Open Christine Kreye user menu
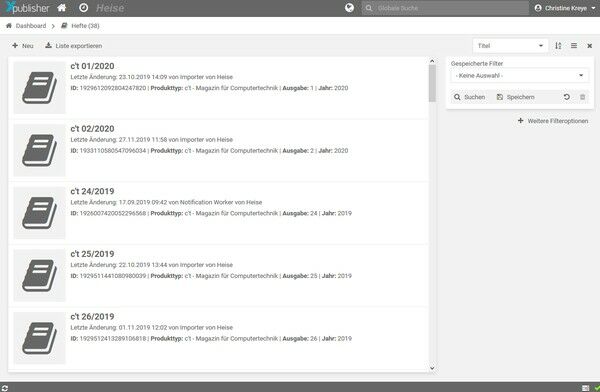Screen dimensions: 600x392 point(565,8)
